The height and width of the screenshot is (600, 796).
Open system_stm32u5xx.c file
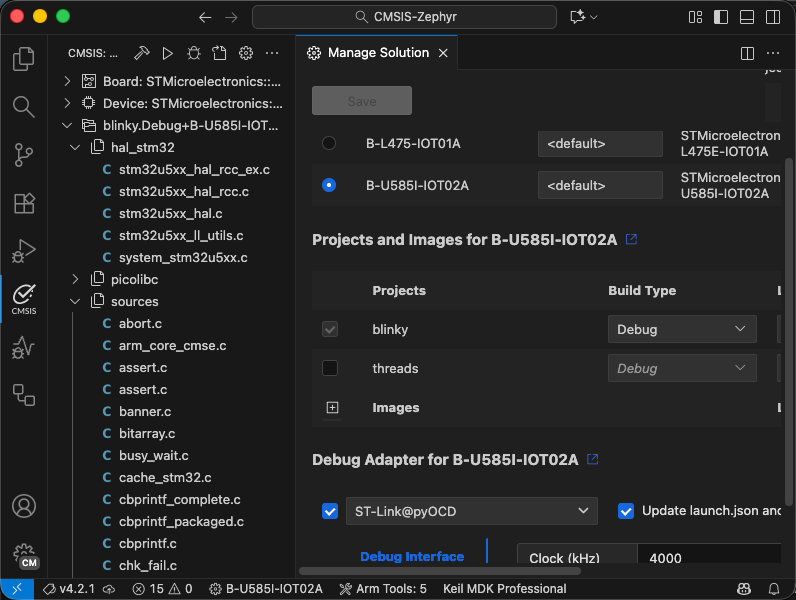pyautogui.click(x=183, y=257)
